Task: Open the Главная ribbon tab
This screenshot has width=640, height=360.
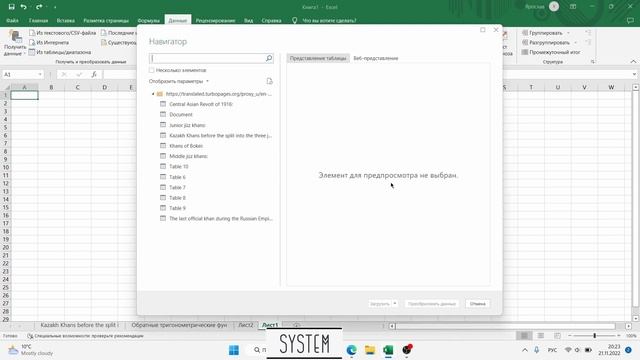Action: (38, 20)
